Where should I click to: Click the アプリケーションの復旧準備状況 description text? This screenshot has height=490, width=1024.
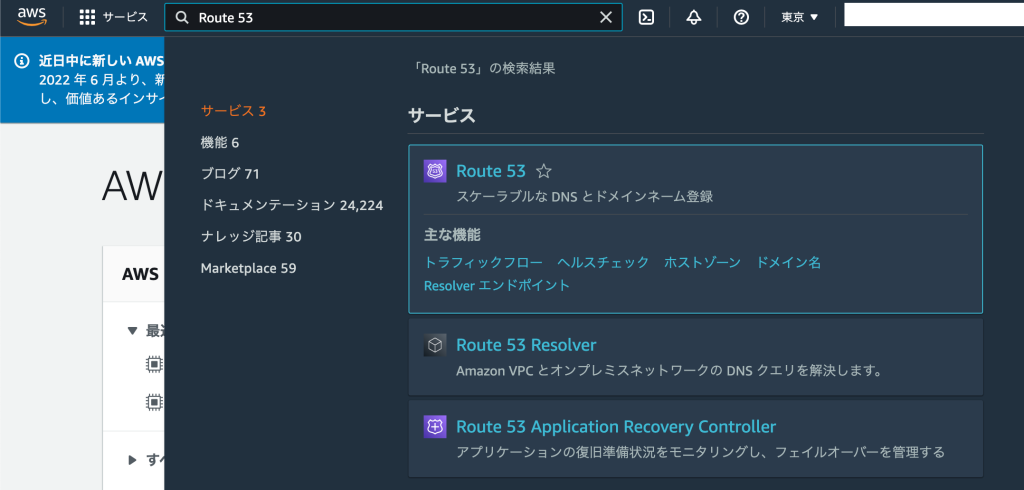[701, 452]
